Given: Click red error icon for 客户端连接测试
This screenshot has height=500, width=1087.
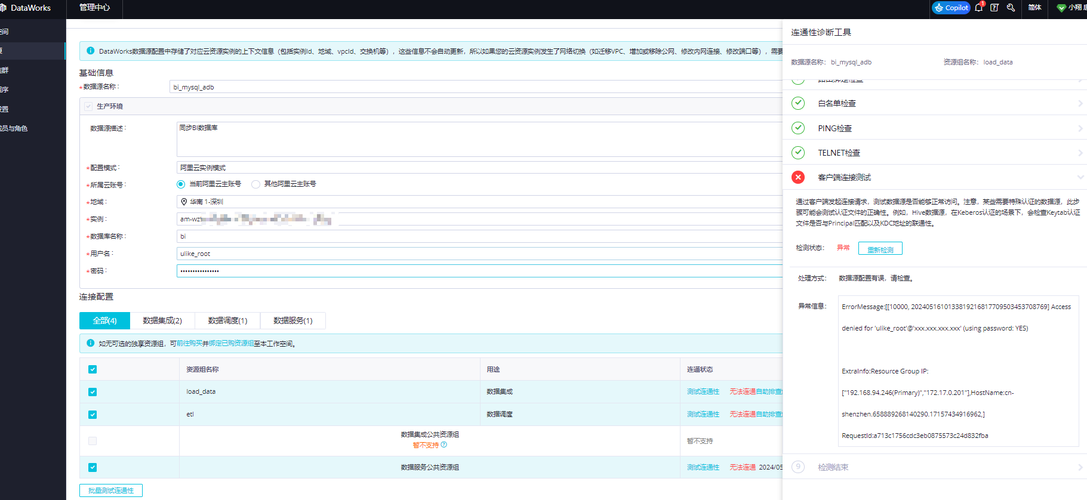Looking at the screenshot, I should click(798, 178).
